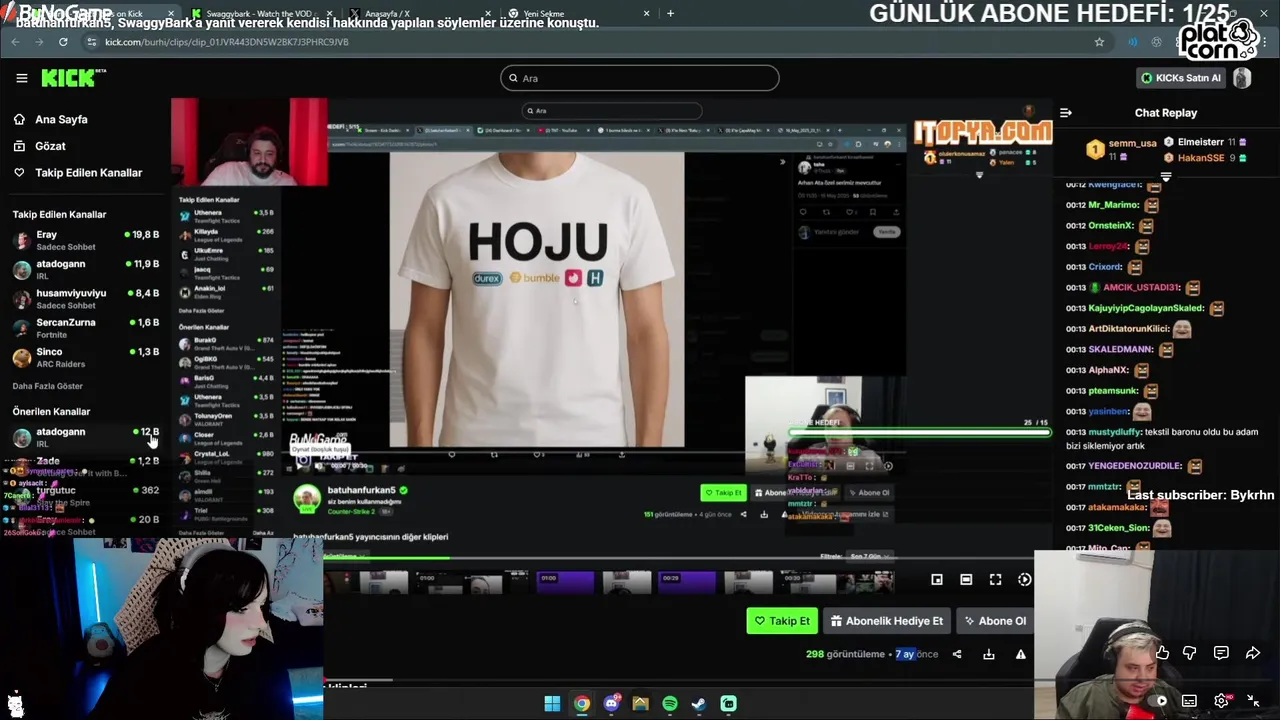The image size is (1280, 720).
Task: Open Sinco channel in sidebar
Action: (x=85, y=357)
